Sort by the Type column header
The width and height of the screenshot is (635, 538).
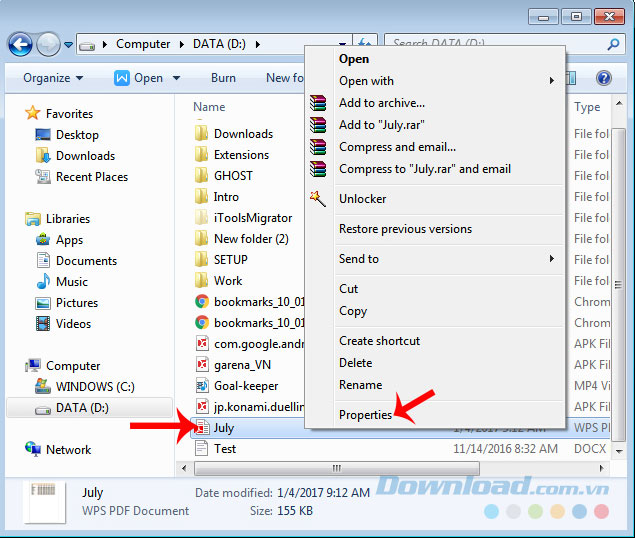(x=587, y=107)
